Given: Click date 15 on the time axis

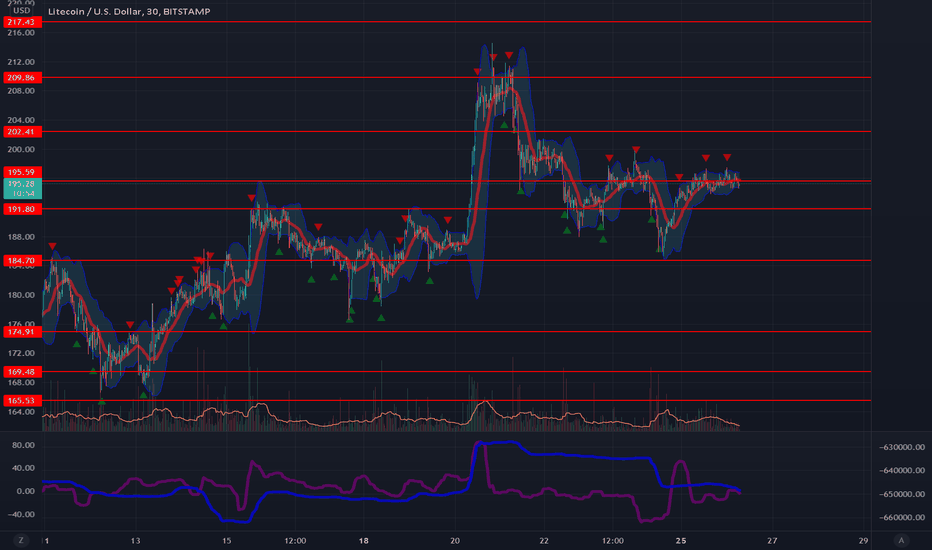Looking at the screenshot, I should 226,540.
